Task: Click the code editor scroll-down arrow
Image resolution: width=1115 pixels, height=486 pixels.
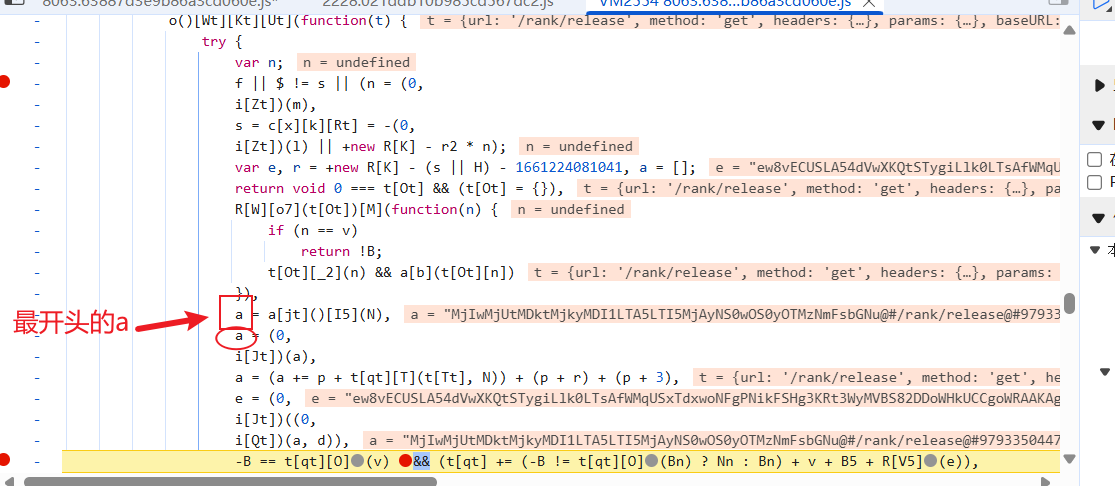Action: (x=1069, y=459)
